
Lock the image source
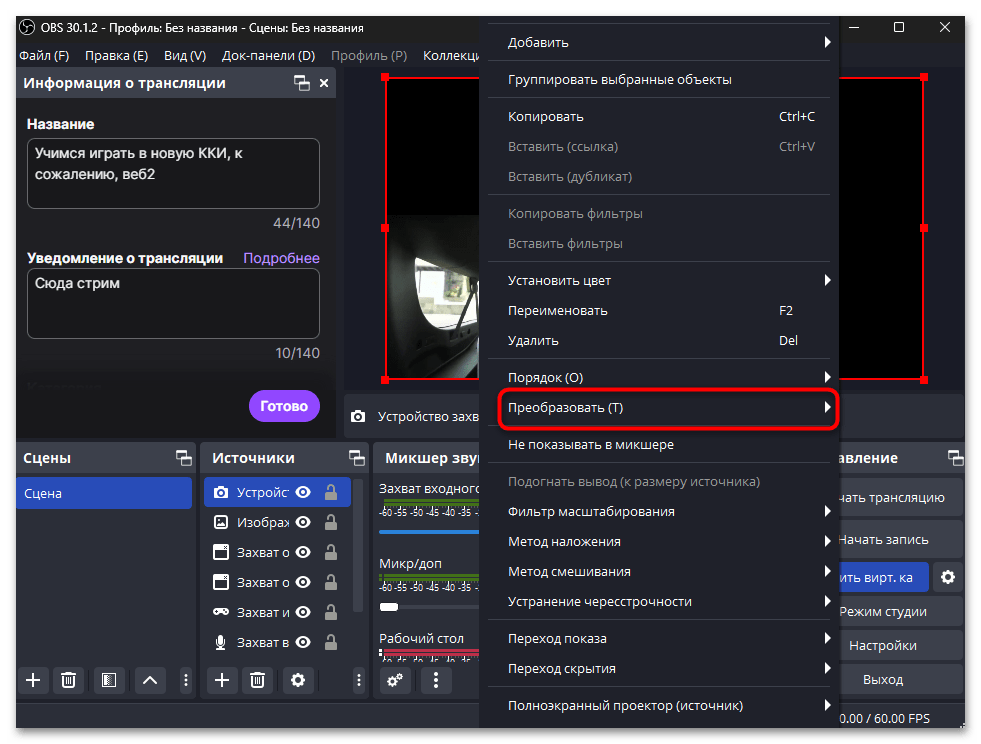331,522
